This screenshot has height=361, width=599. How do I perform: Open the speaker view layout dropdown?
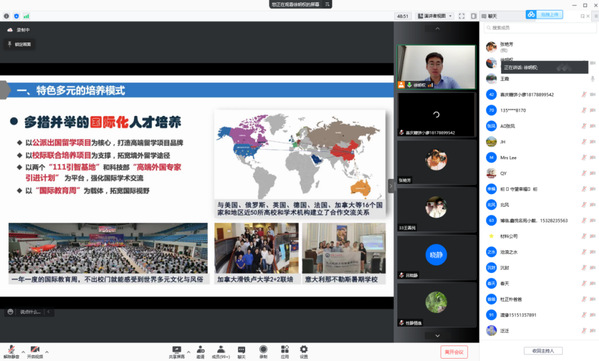click(x=435, y=16)
